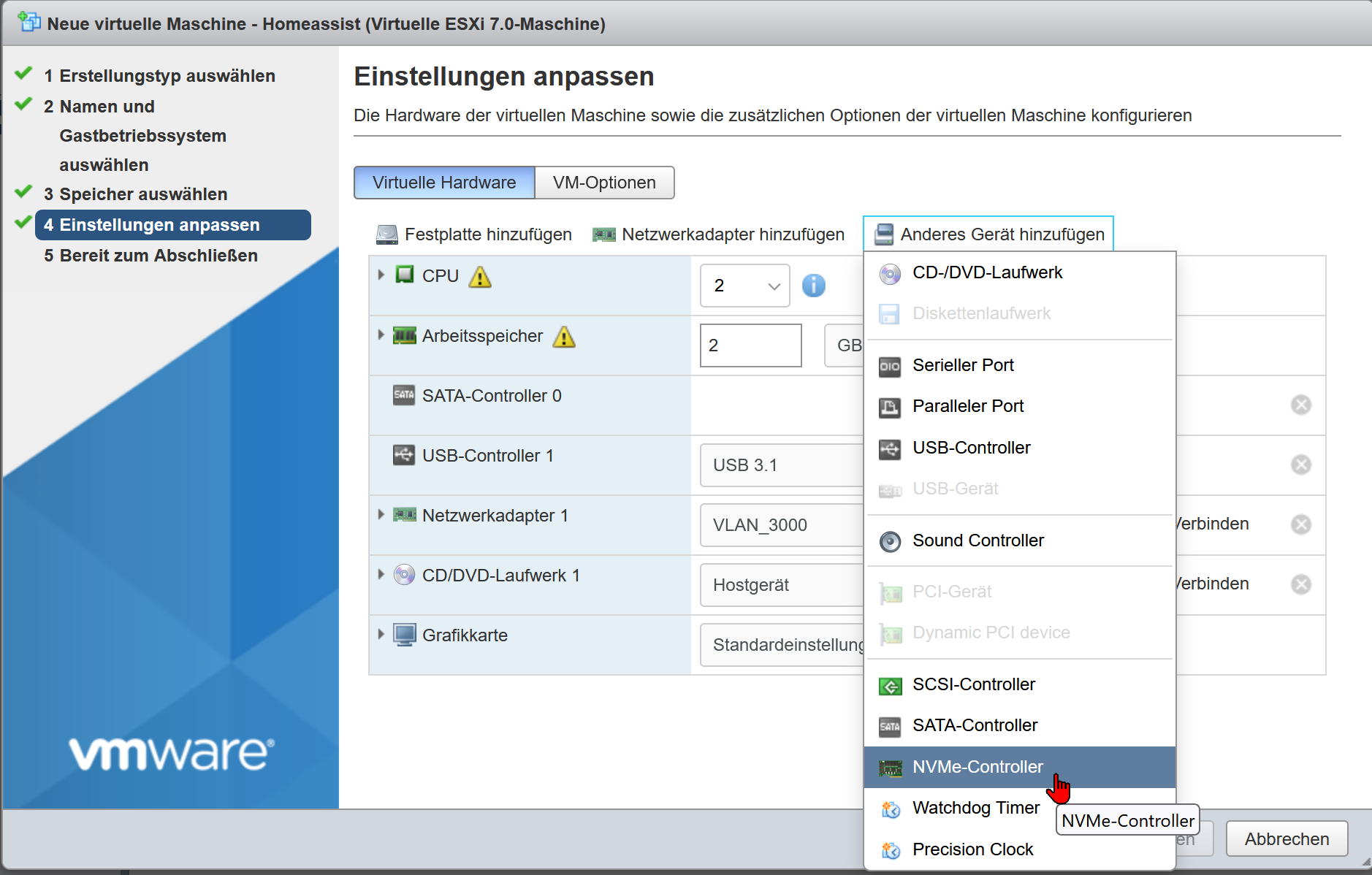Choose SCSI-Controller in the device menu
The width and height of the screenshot is (1372, 875).
(x=973, y=684)
